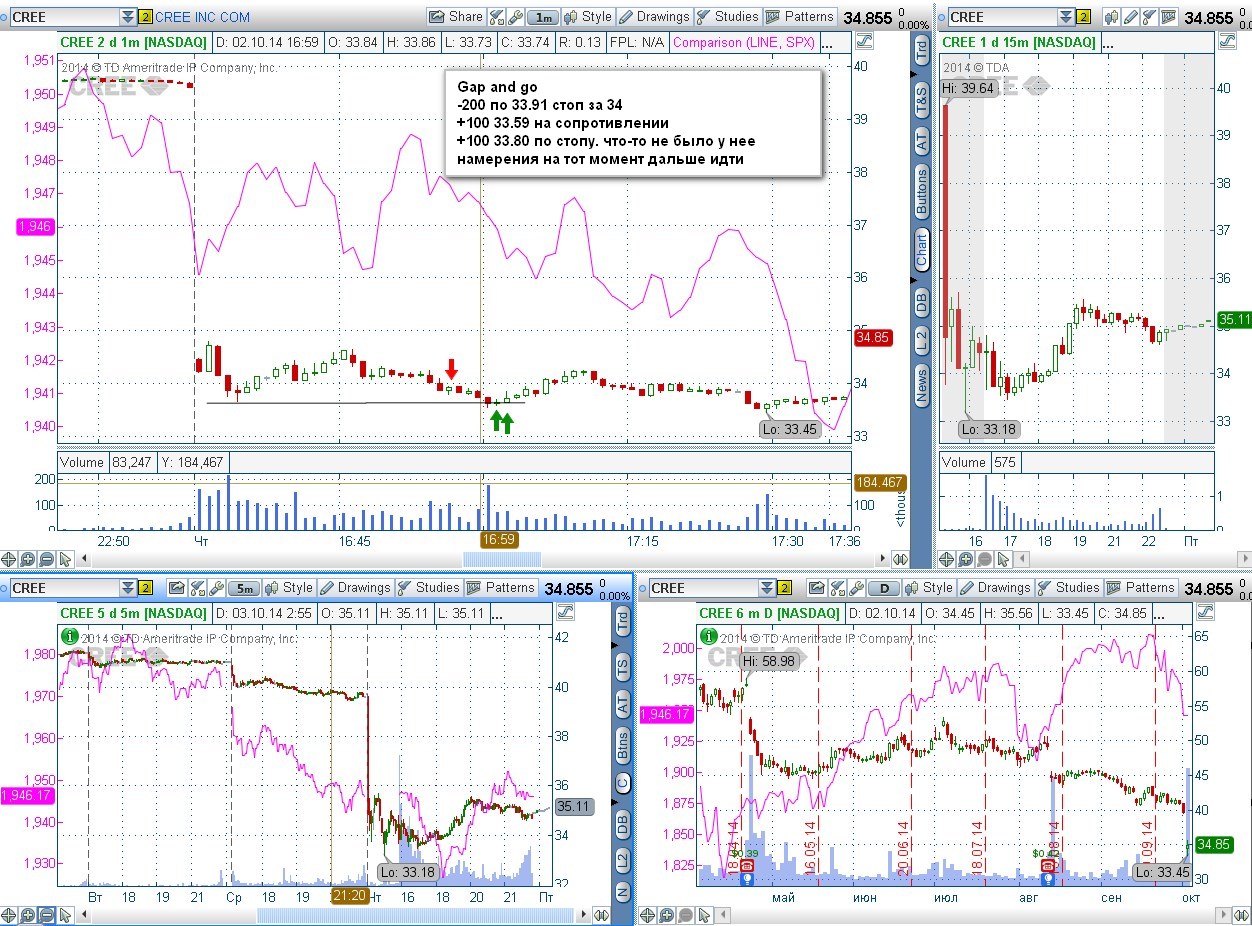Open Patterns in the bottom-left 5m chart

tap(501, 588)
